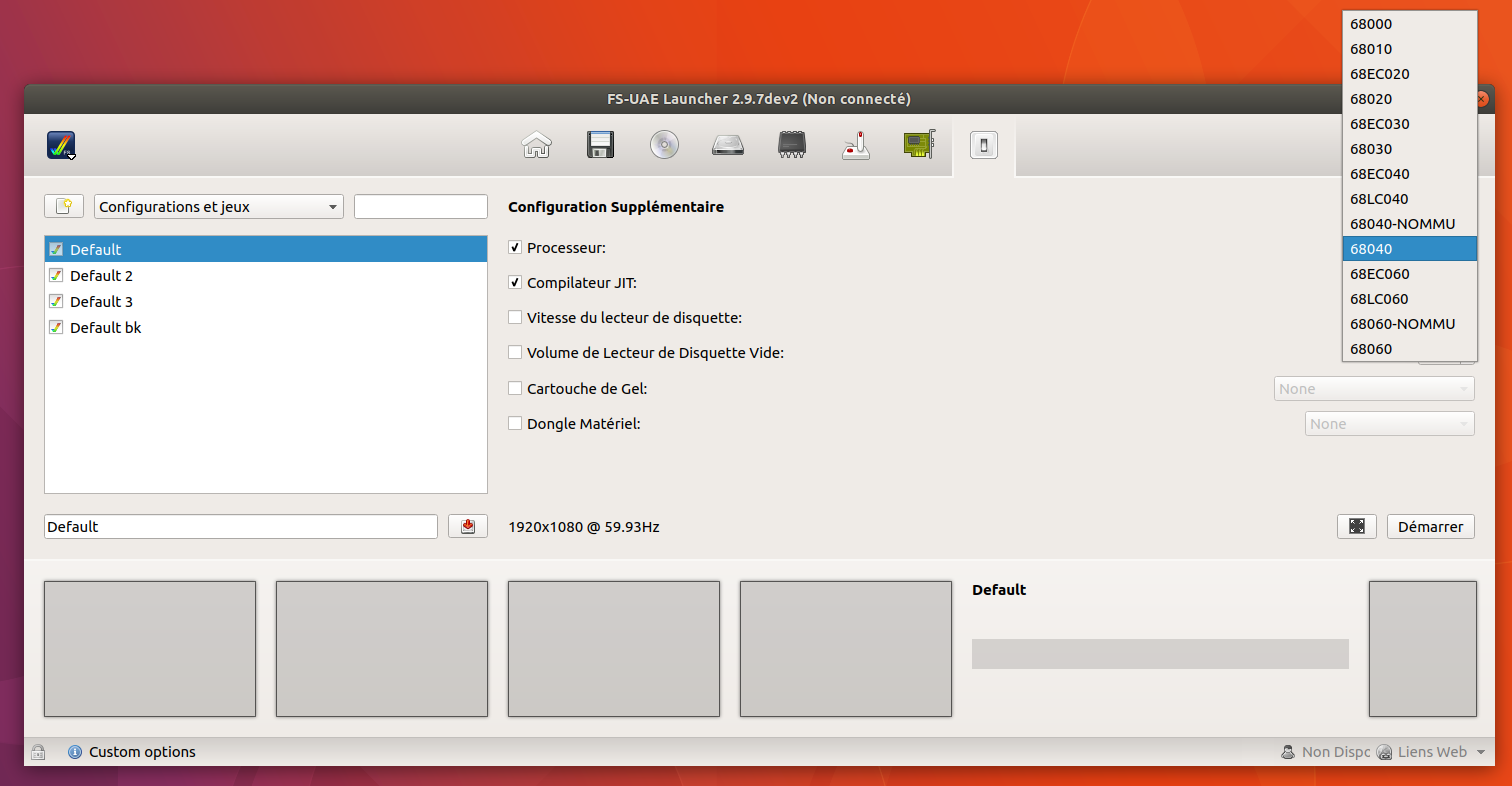Screen dimensions: 1512x786
Task: Enable Vitesse du lecteur de disquette checkbox
Action: click(515, 317)
